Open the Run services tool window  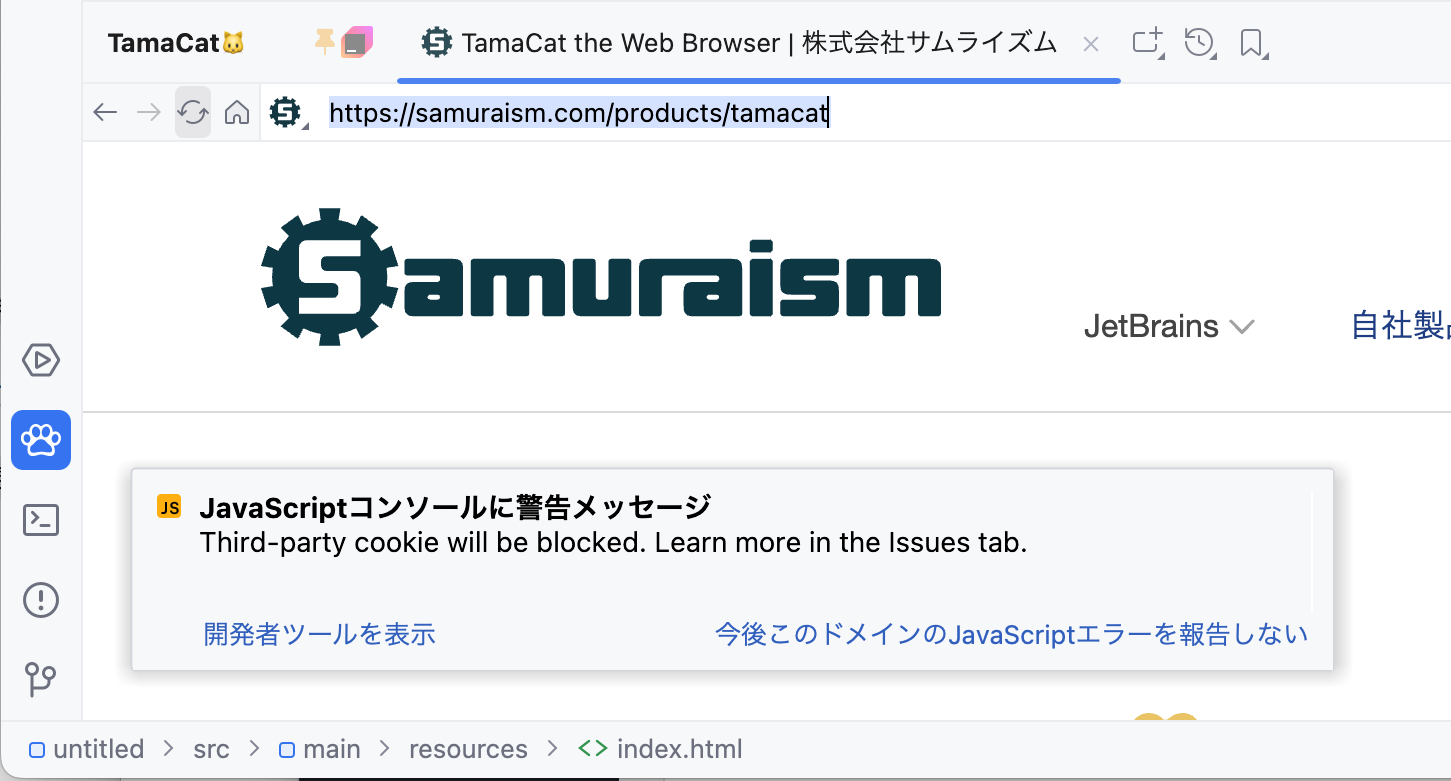(x=41, y=360)
